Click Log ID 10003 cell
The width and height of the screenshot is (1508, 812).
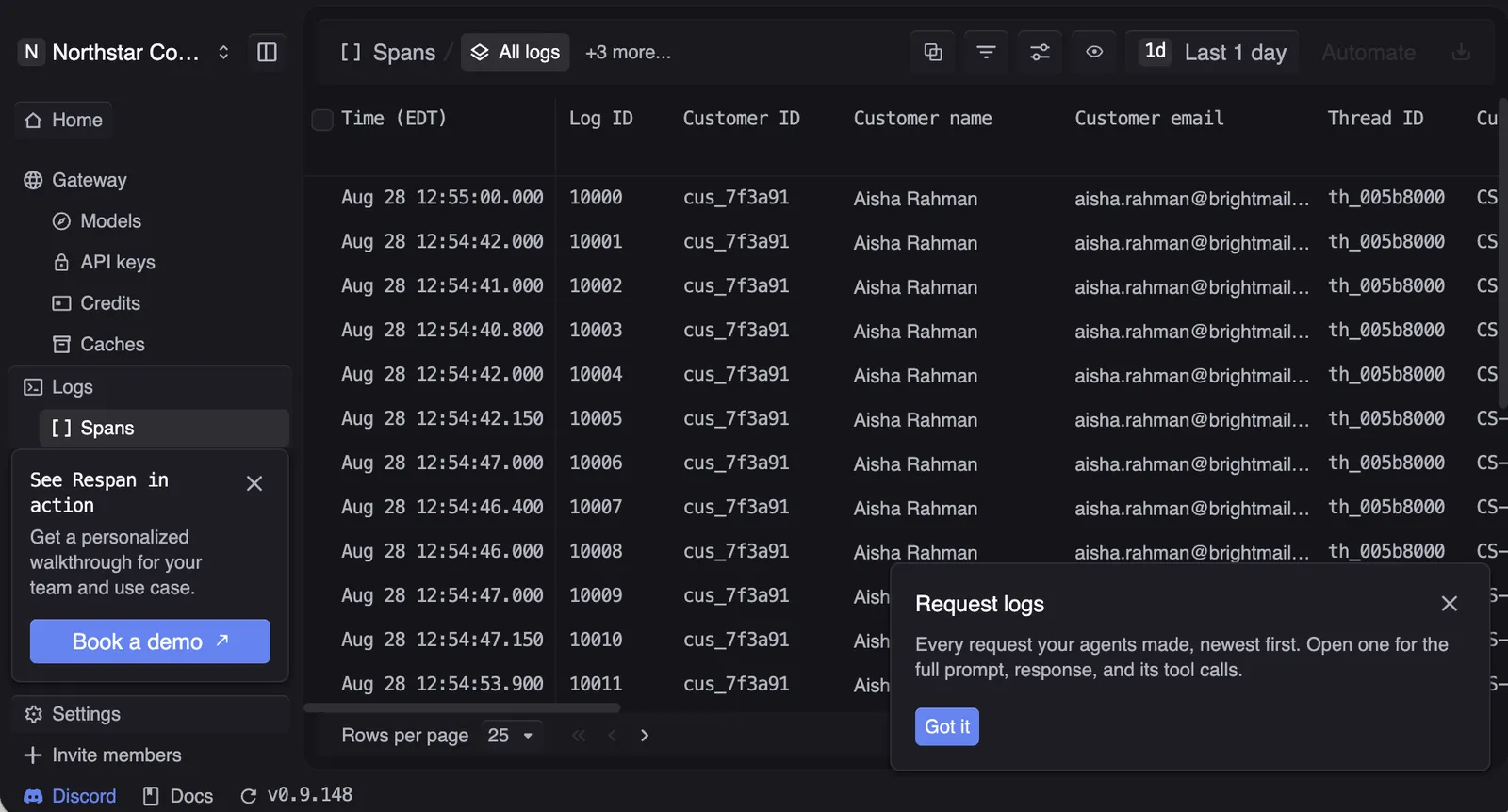tap(596, 330)
